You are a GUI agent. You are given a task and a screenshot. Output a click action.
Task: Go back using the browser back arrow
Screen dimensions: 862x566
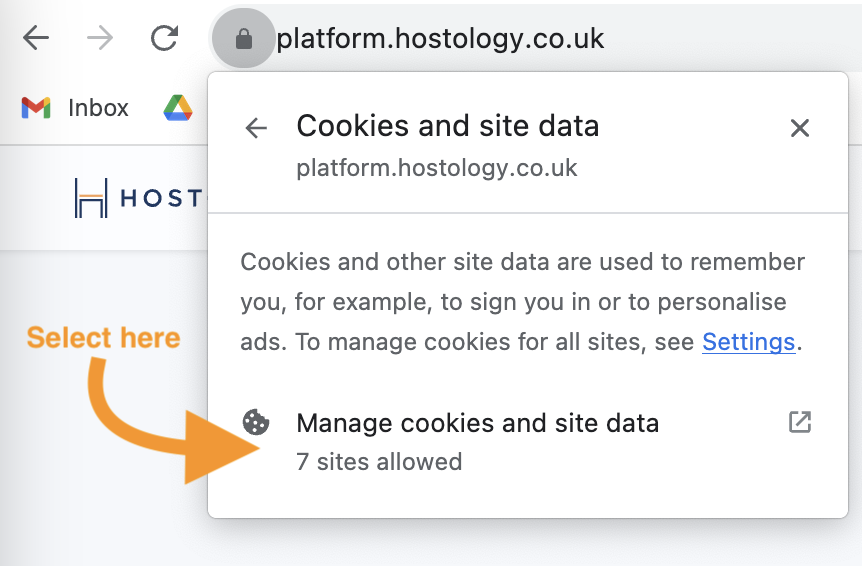(36, 39)
